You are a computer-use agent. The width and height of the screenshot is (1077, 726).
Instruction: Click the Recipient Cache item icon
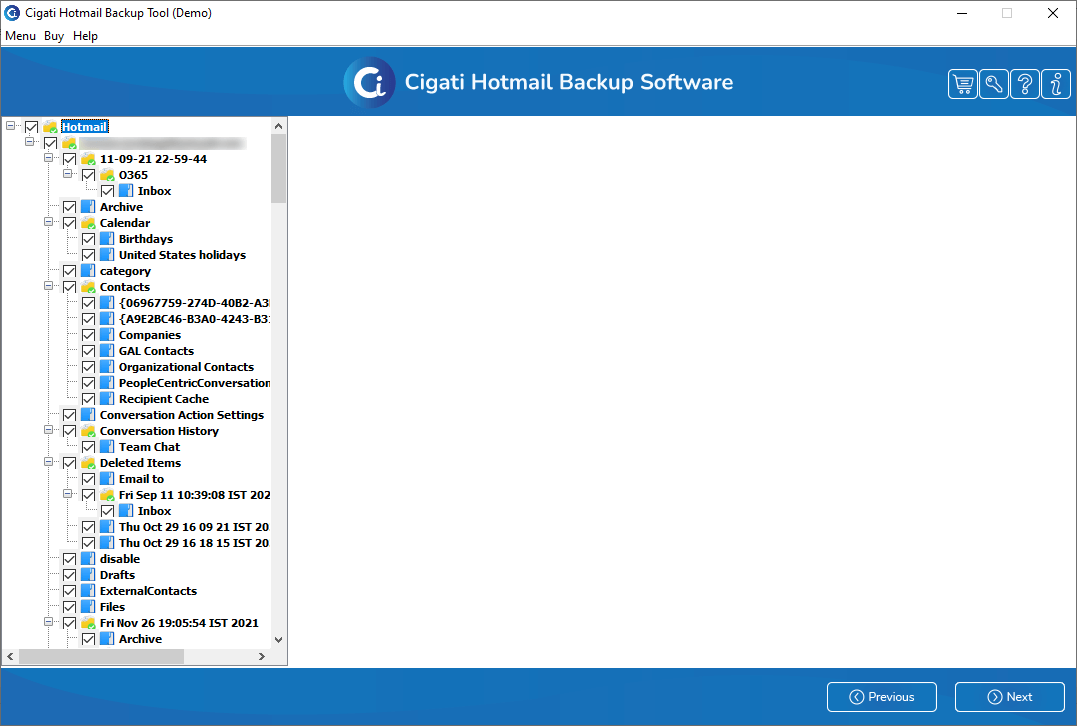106,398
